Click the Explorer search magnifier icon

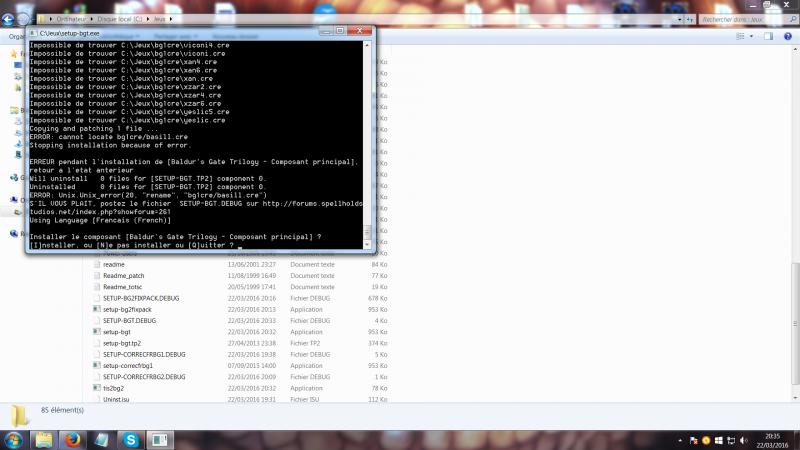tap(793, 19)
